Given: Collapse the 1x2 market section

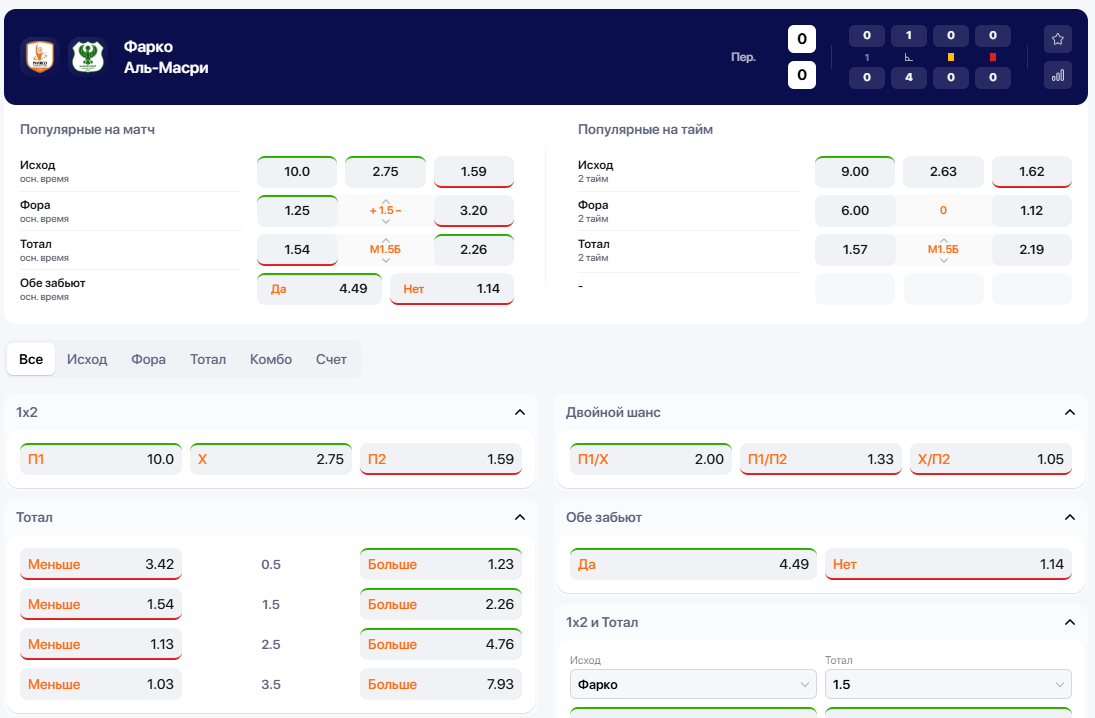Looking at the screenshot, I should (519, 412).
